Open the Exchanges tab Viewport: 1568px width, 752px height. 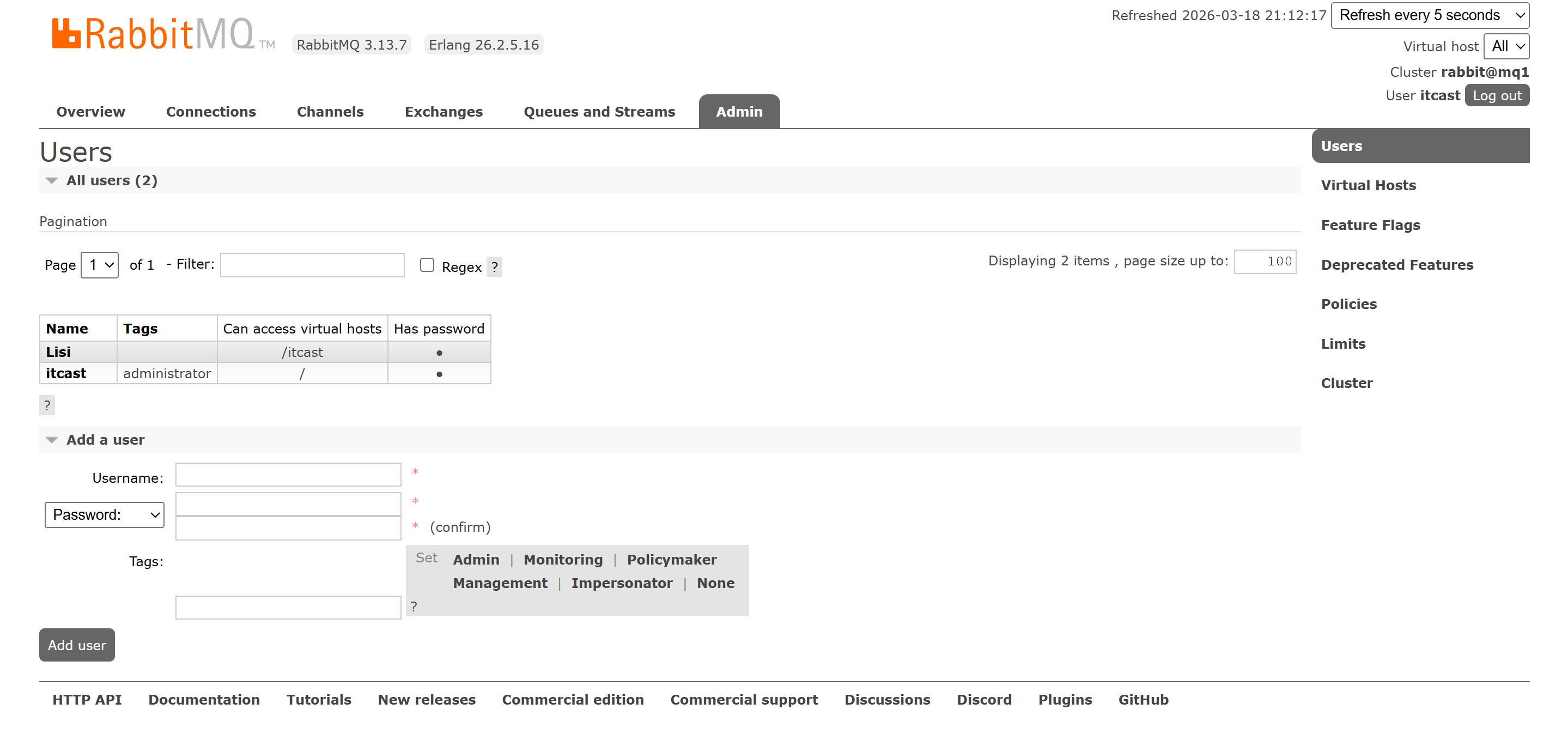(x=443, y=111)
